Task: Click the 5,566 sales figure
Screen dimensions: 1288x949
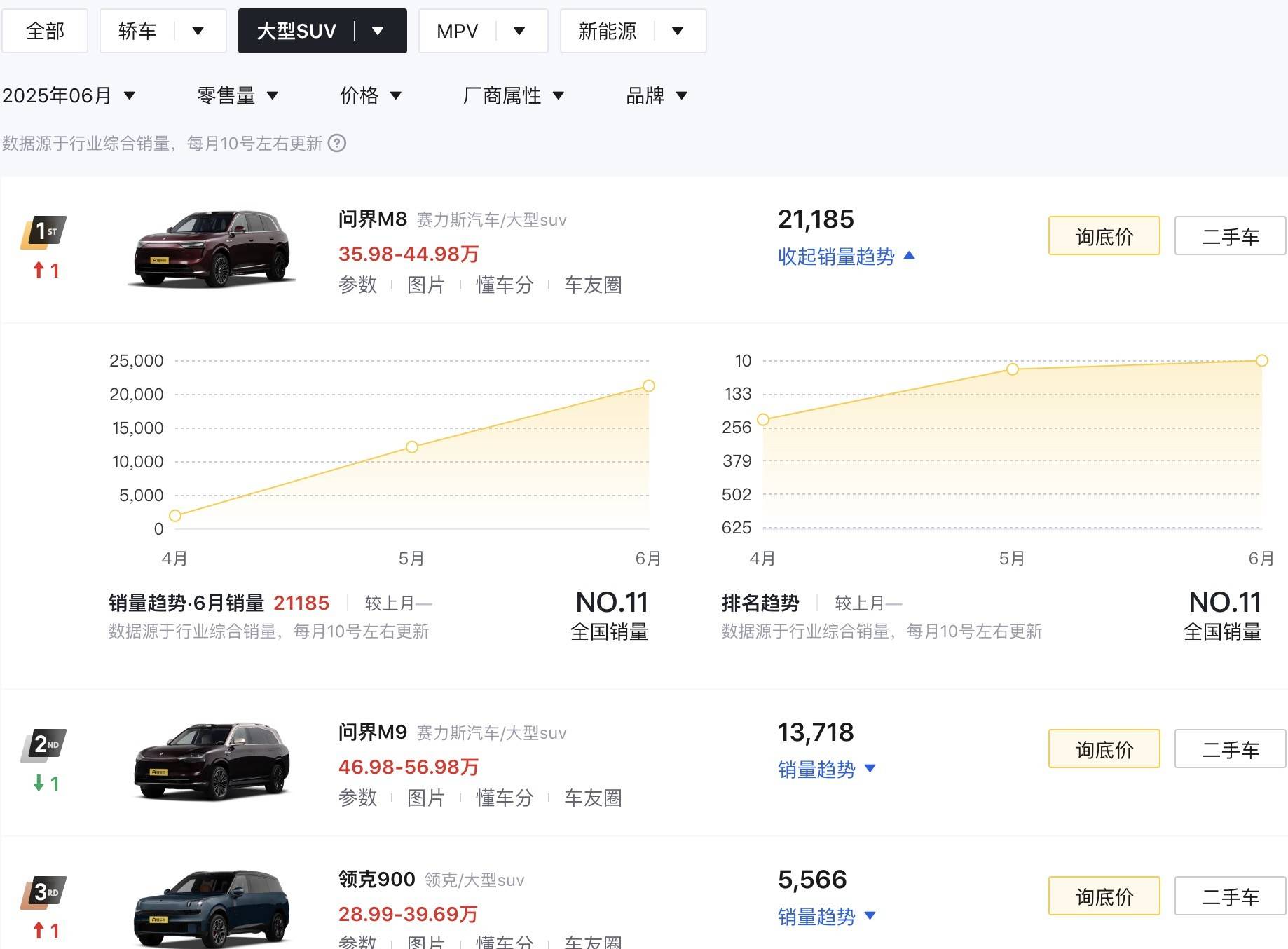Action: 812,880
